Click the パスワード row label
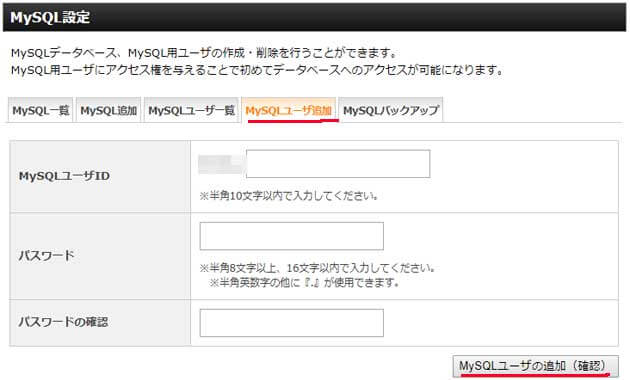The height and width of the screenshot is (380, 630). (x=47, y=255)
